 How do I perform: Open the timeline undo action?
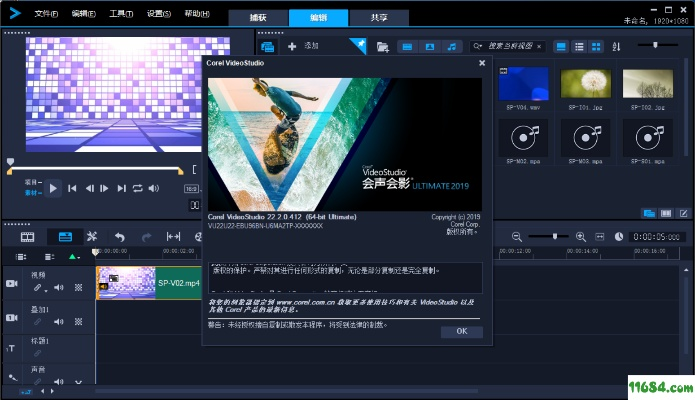[x=119, y=236]
